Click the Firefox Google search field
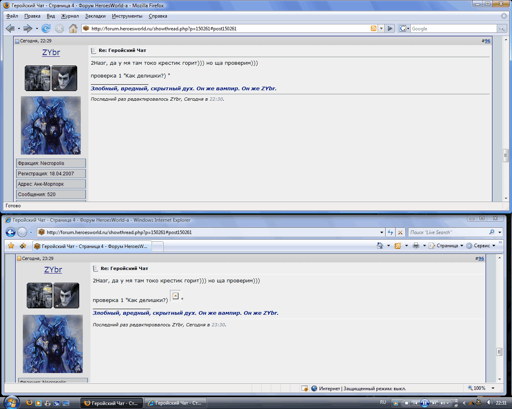The width and height of the screenshot is (512, 409). point(453,29)
